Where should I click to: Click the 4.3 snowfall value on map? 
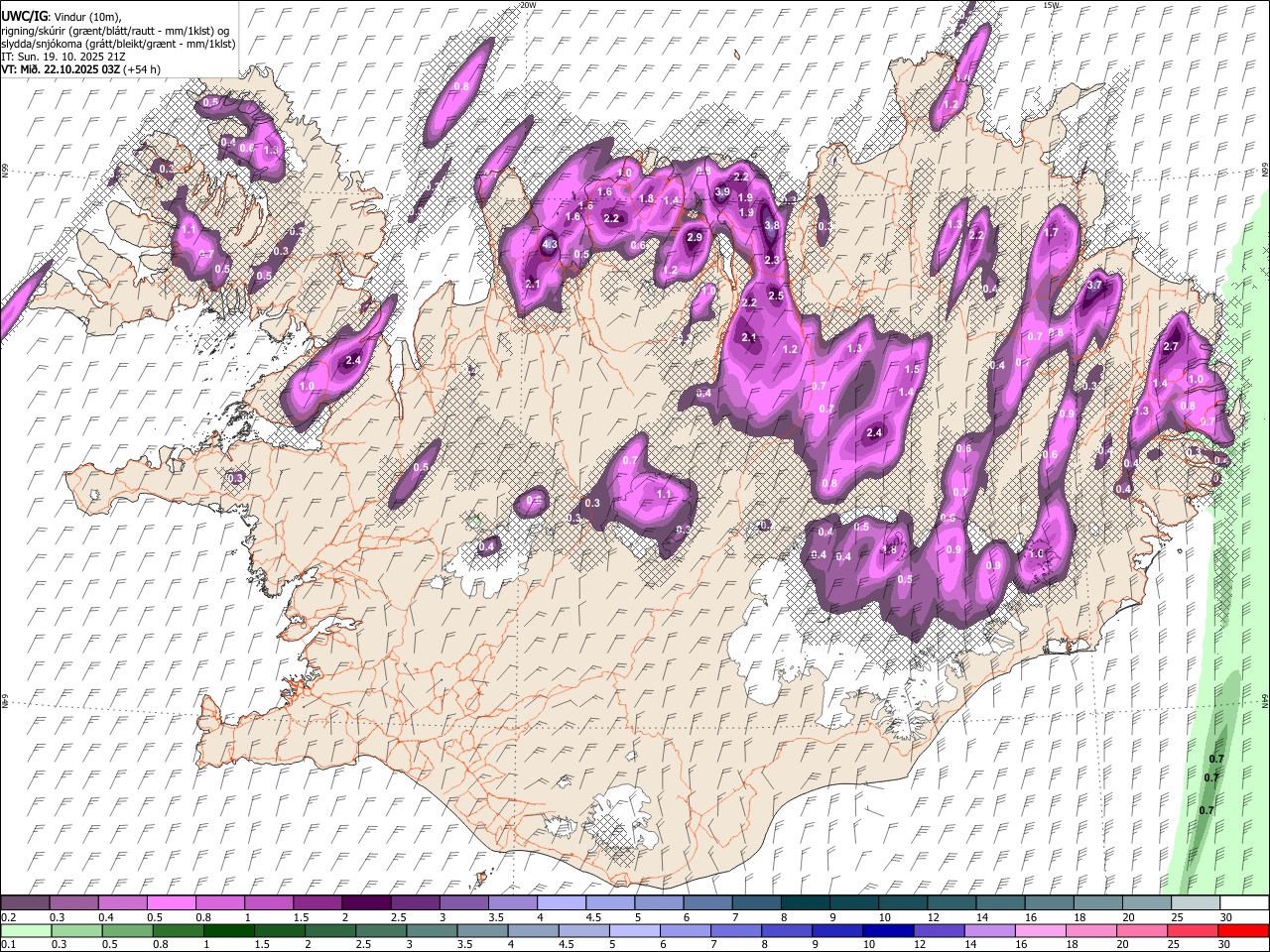click(550, 244)
